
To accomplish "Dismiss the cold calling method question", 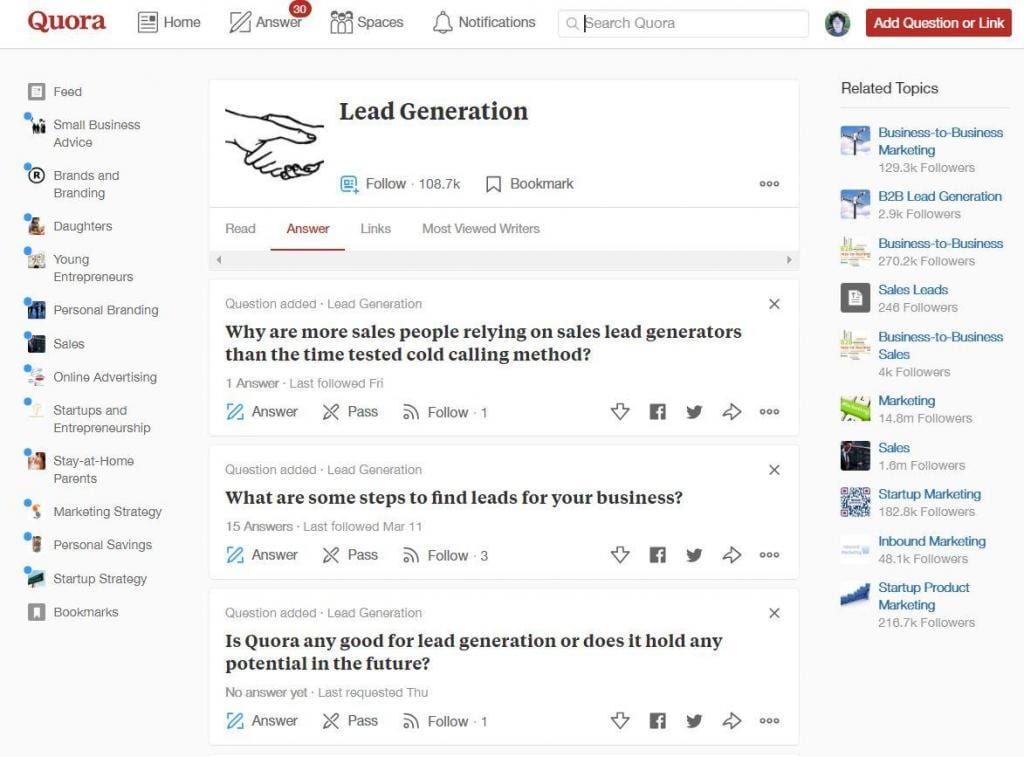I will pyautogui.click(x=774, y=304).
